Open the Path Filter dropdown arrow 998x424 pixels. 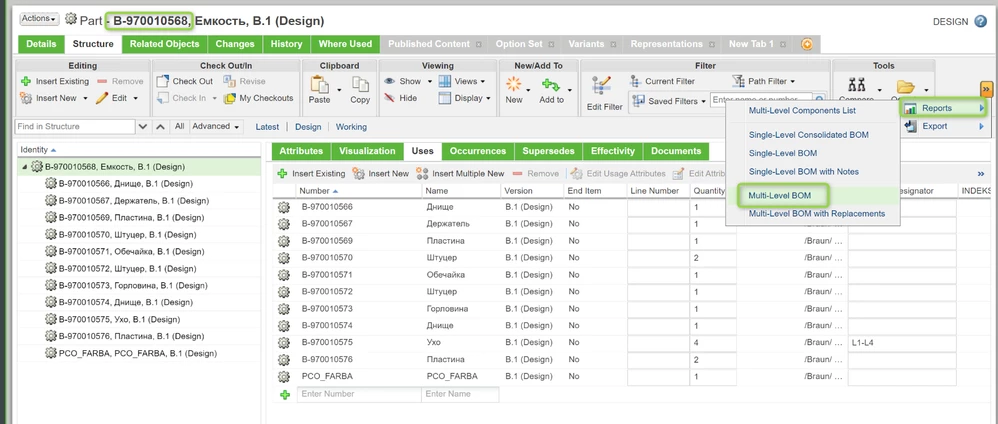[x=792, y=81]
